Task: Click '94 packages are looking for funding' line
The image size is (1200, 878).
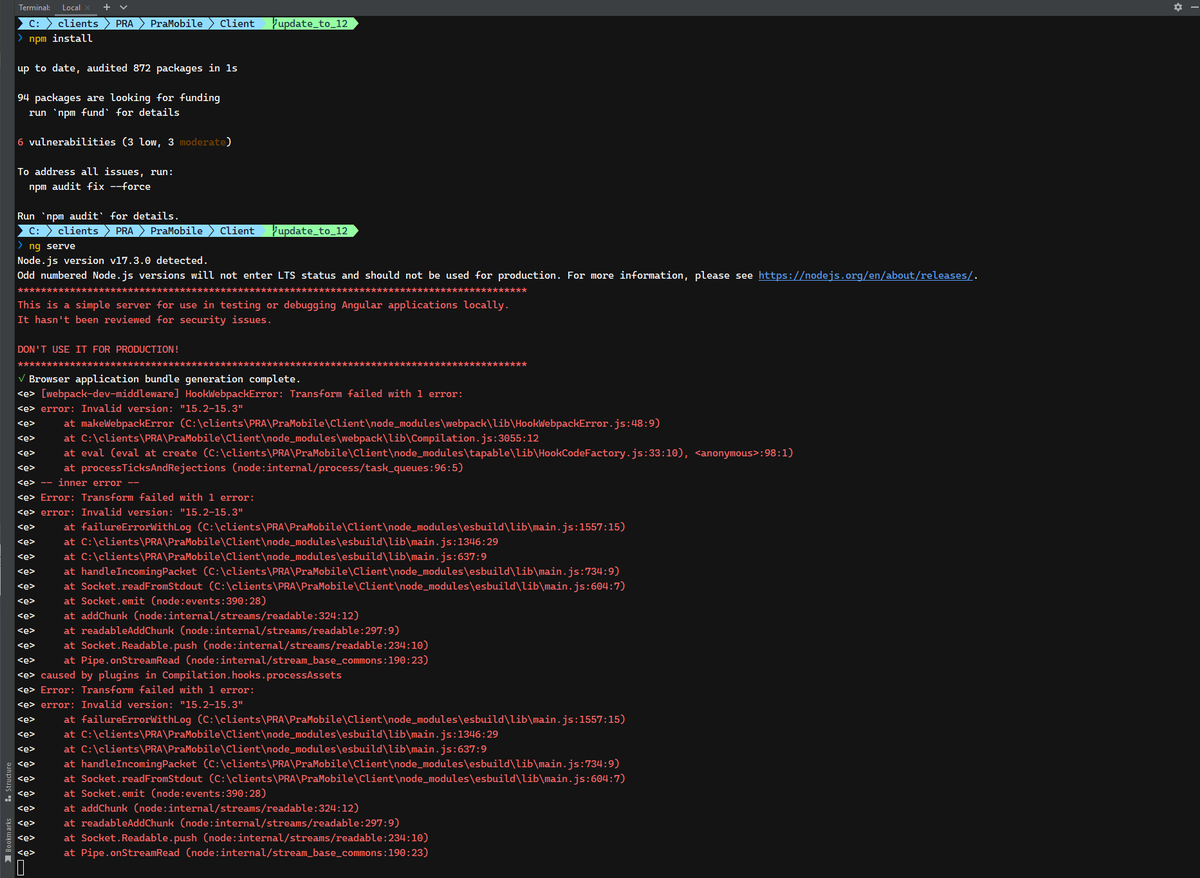Action: click(x=119, y=98)
